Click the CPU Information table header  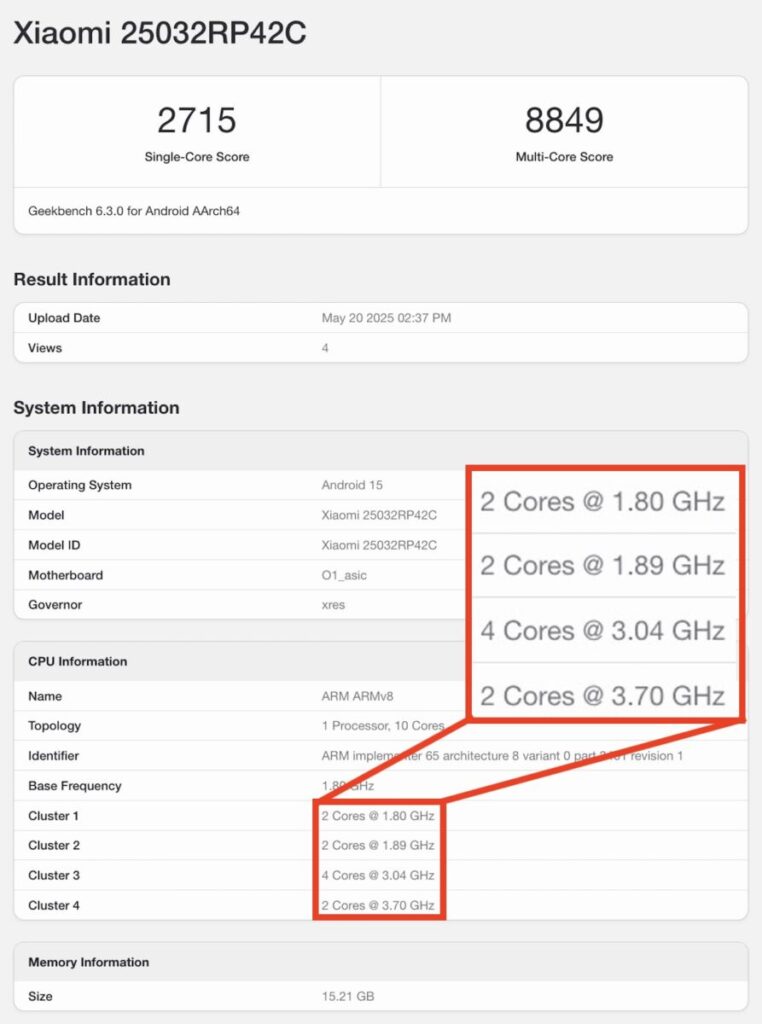pyautogui.click(x=78, y=662)
